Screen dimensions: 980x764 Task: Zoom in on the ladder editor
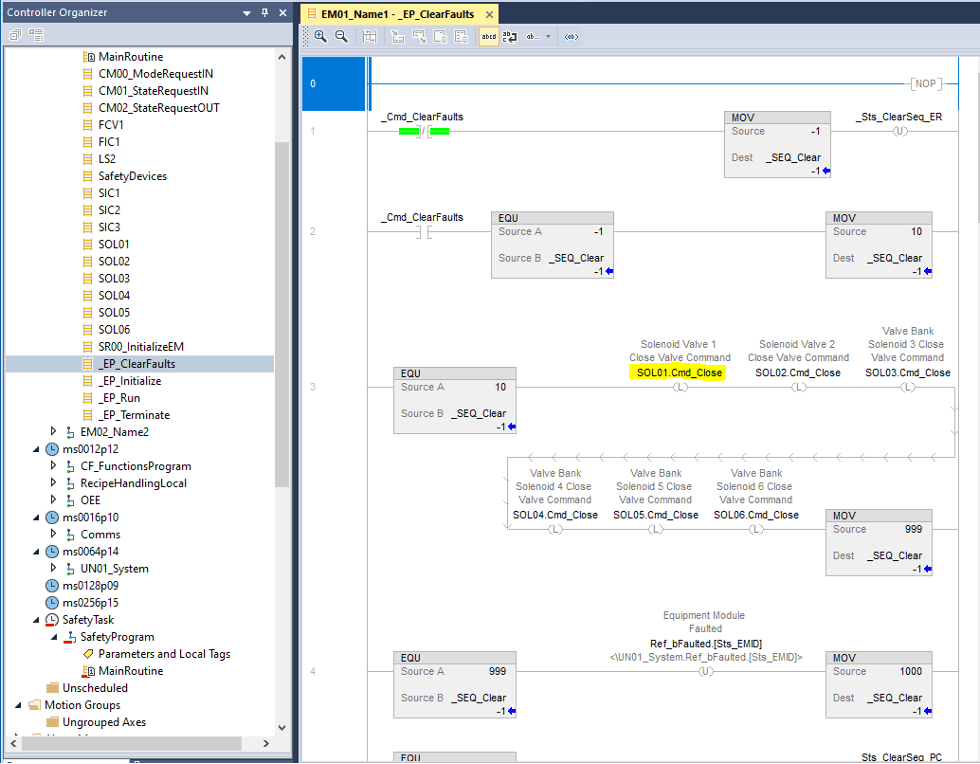pos(321,36)
